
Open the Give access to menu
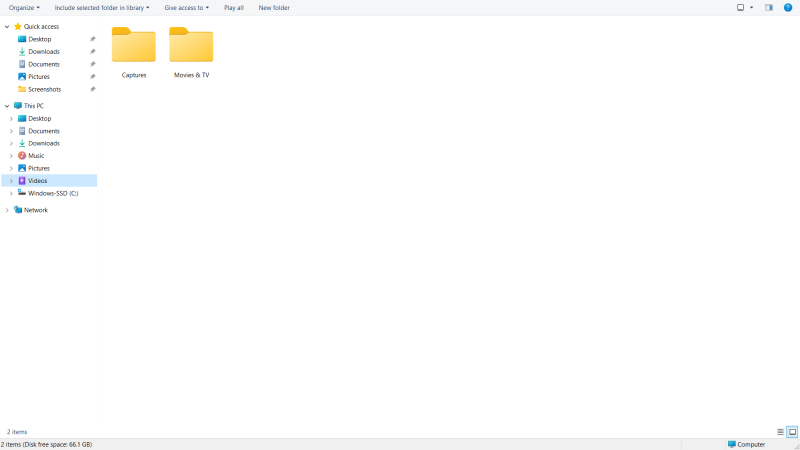187,8
